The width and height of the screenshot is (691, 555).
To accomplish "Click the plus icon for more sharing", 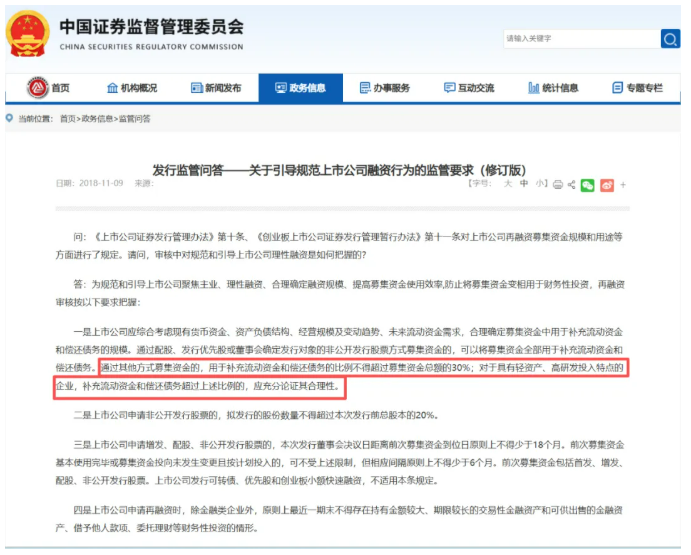I will (623, 185).
